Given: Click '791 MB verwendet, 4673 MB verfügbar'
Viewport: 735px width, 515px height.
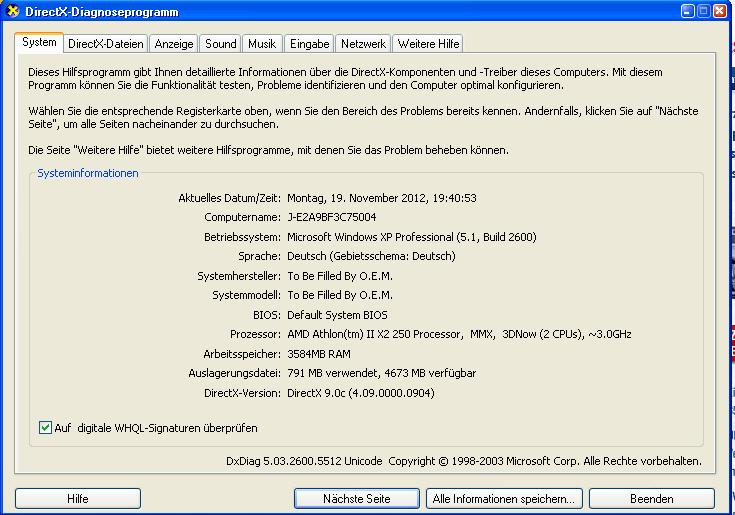Looking at the screenshot, I should pyautogui.click(x=382, y=373).
